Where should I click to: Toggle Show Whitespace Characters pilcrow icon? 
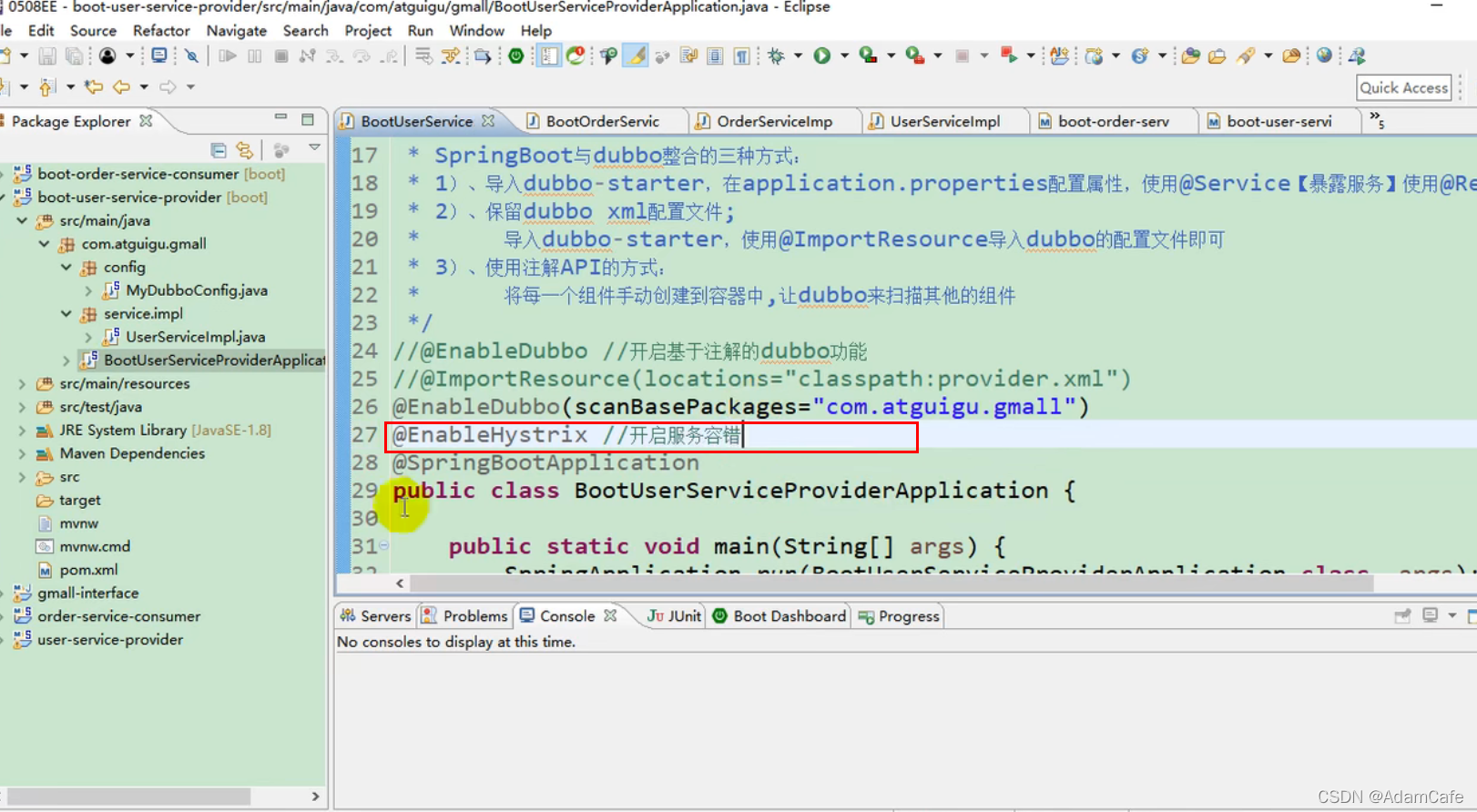(742, 56)
